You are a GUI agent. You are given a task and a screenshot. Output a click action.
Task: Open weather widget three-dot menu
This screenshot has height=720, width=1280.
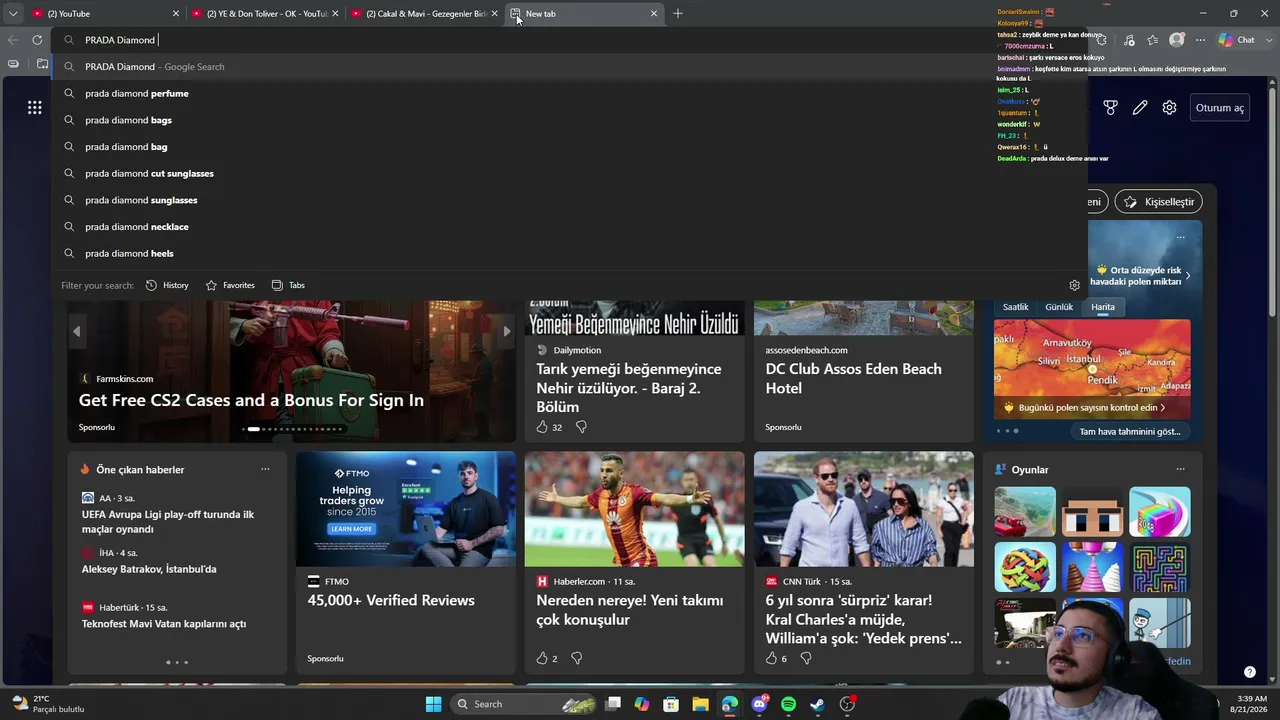coord(1181,238)
